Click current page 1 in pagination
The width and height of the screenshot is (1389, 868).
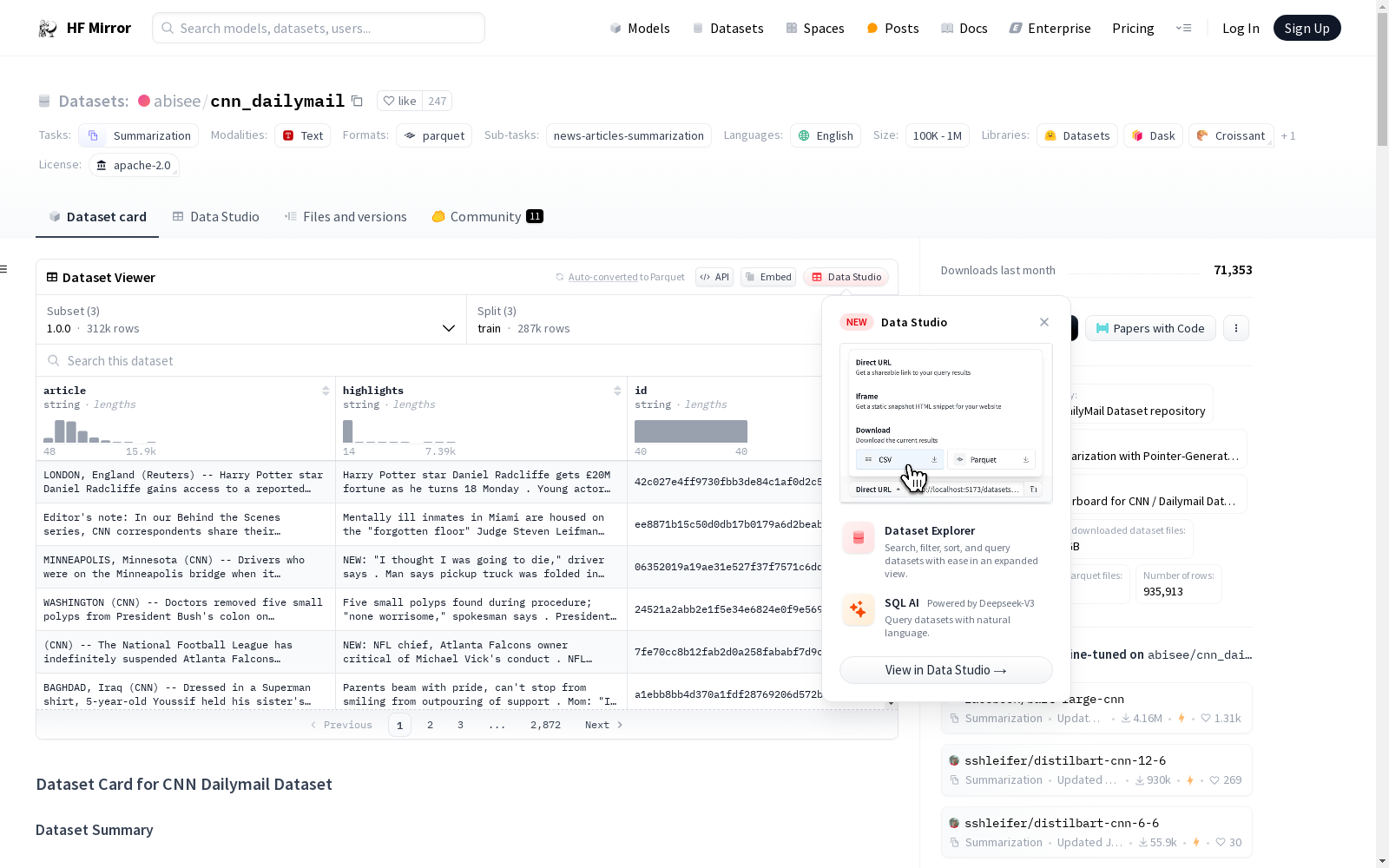click(x=399, y=725)
